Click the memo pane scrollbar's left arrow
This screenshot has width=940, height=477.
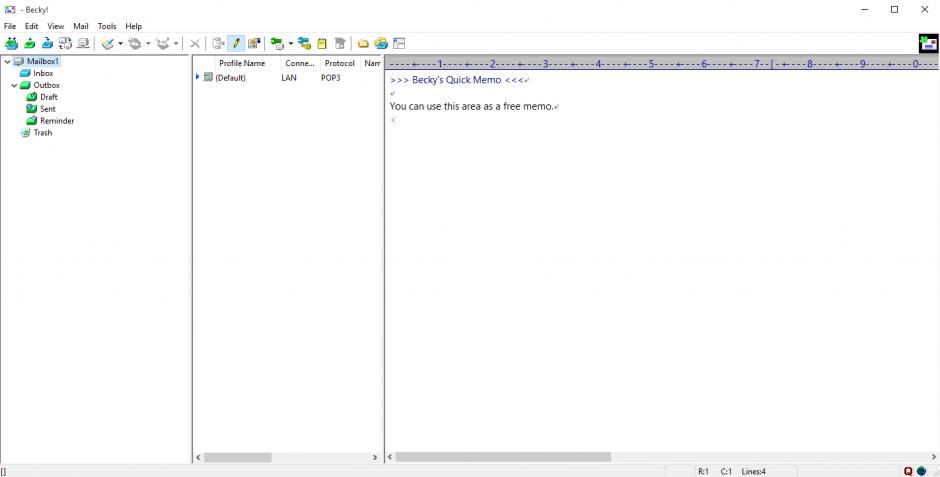point(390,457)
